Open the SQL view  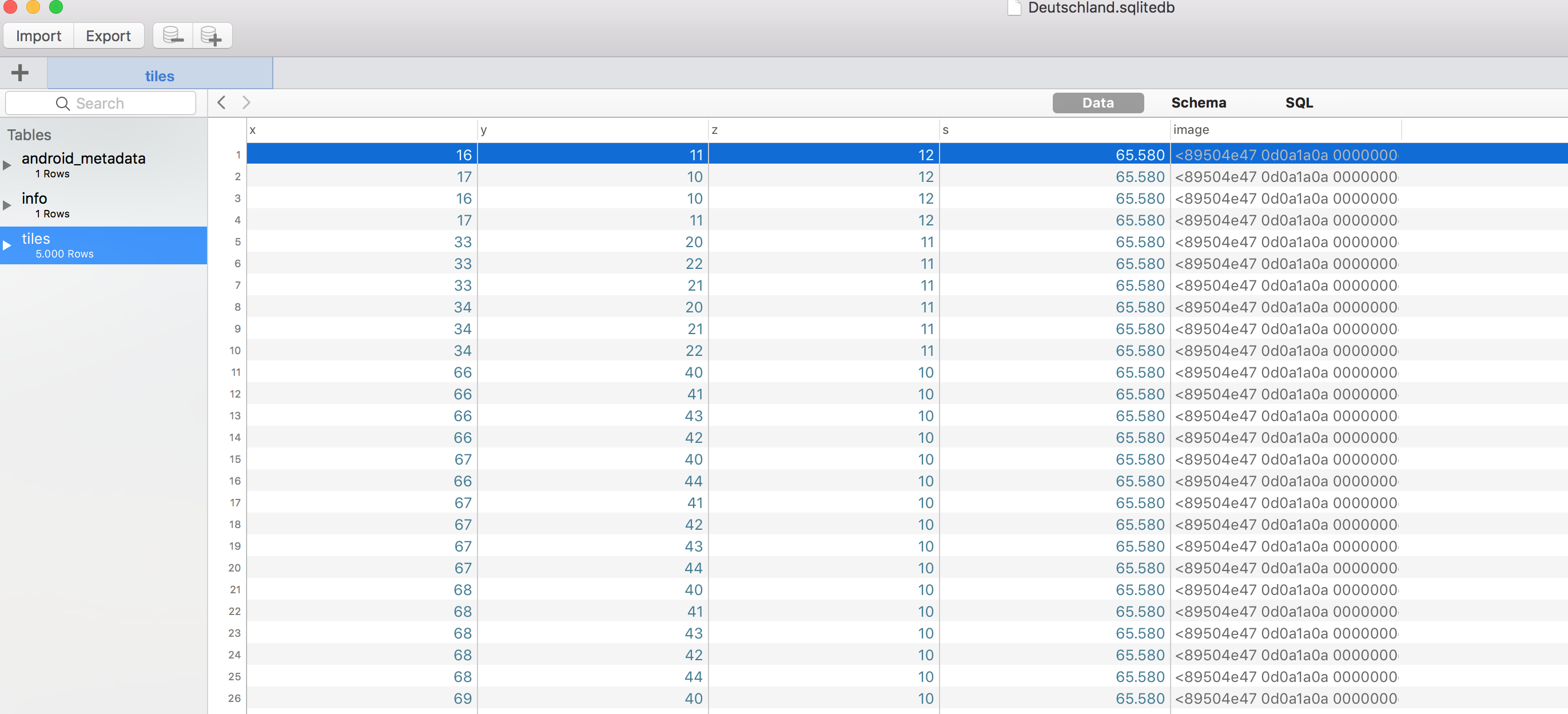coord(1298,103)
